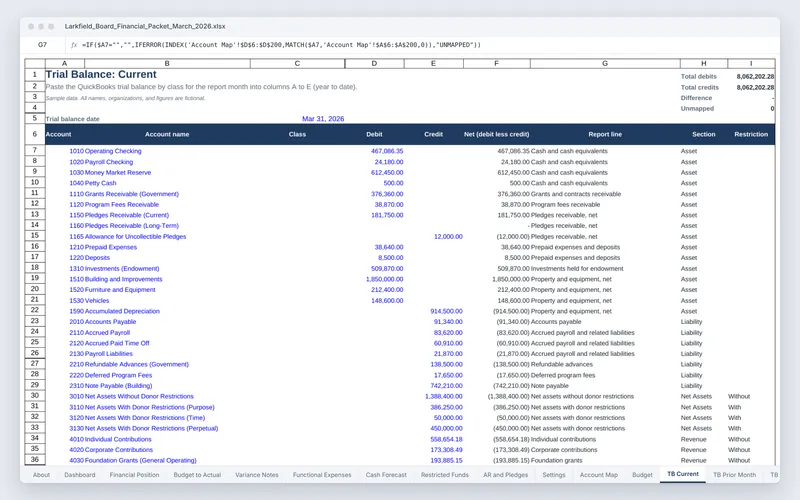Click the Report line column heading
The image size is (800, 500).
tap(605, 134)
